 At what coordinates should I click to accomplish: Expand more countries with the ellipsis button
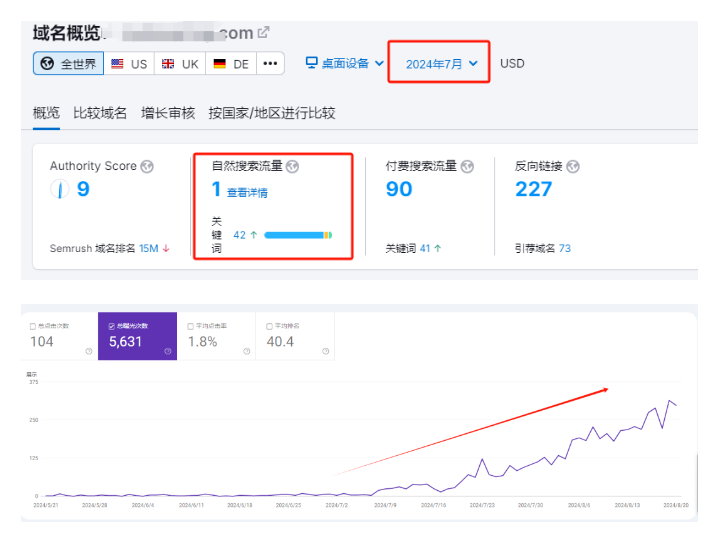(270, 63)
